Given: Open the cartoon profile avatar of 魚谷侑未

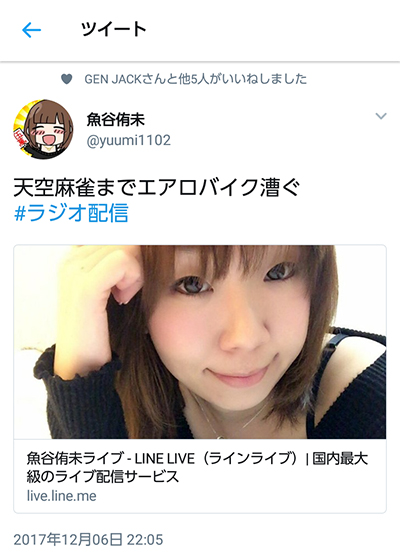Looking at the screenshot, I should coord(43,129).
